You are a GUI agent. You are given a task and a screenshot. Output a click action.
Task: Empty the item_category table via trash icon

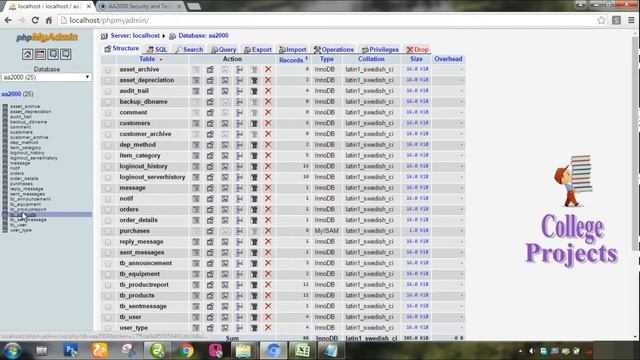click(x=254, y=156)
